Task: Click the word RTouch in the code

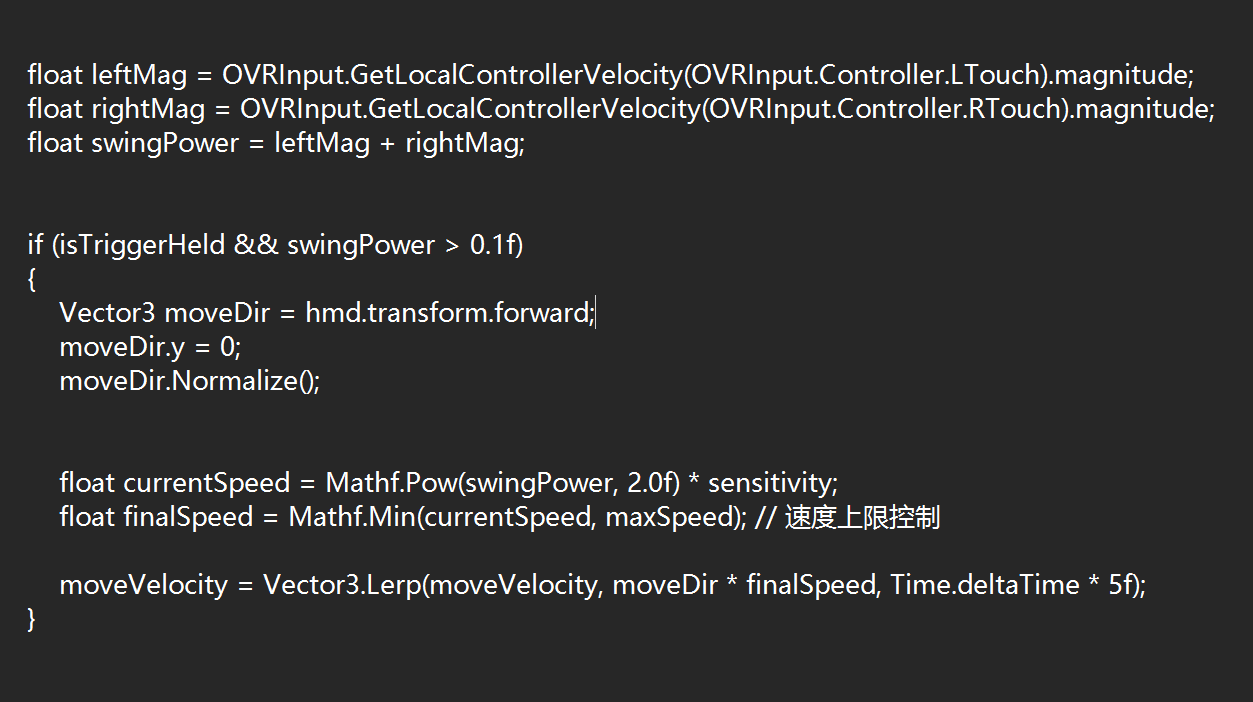Action: coord(1008,109)
